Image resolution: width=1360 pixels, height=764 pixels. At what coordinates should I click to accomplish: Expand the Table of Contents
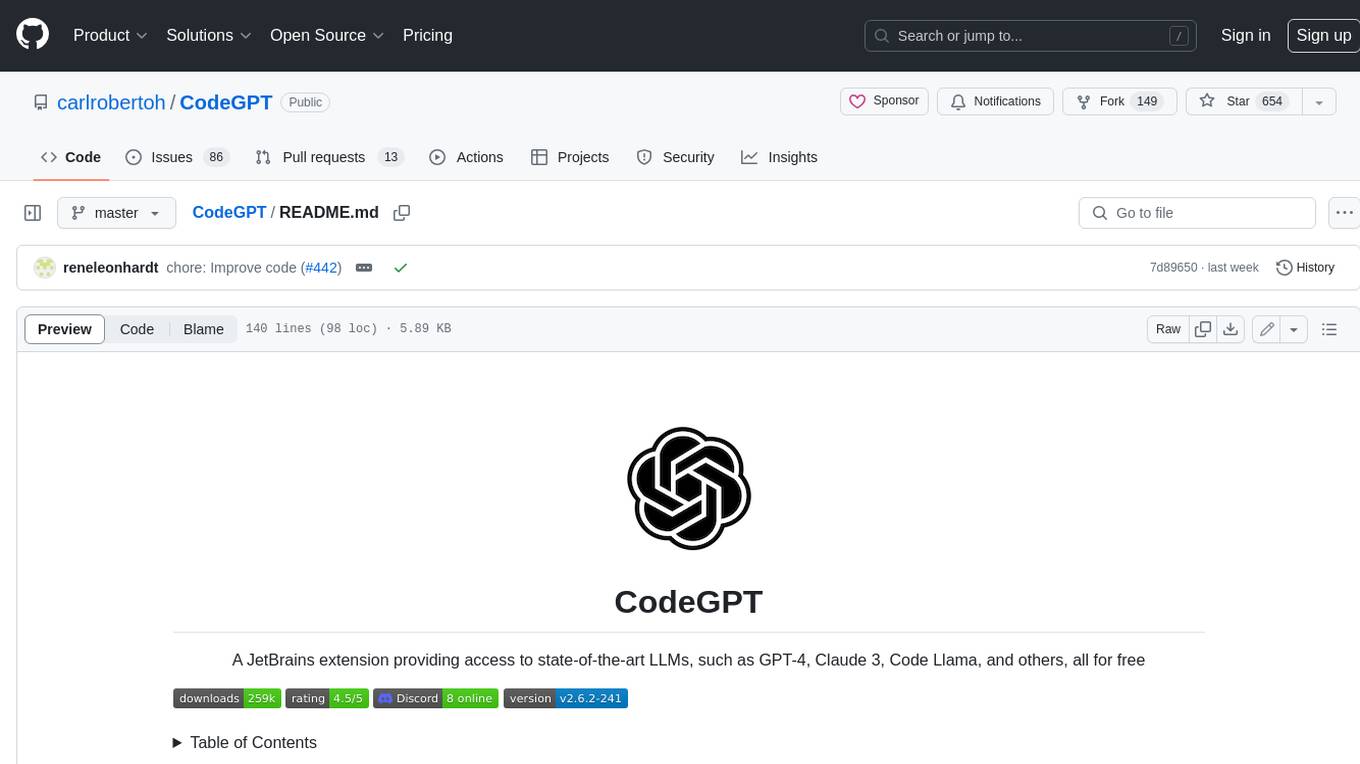pos(245,742)
